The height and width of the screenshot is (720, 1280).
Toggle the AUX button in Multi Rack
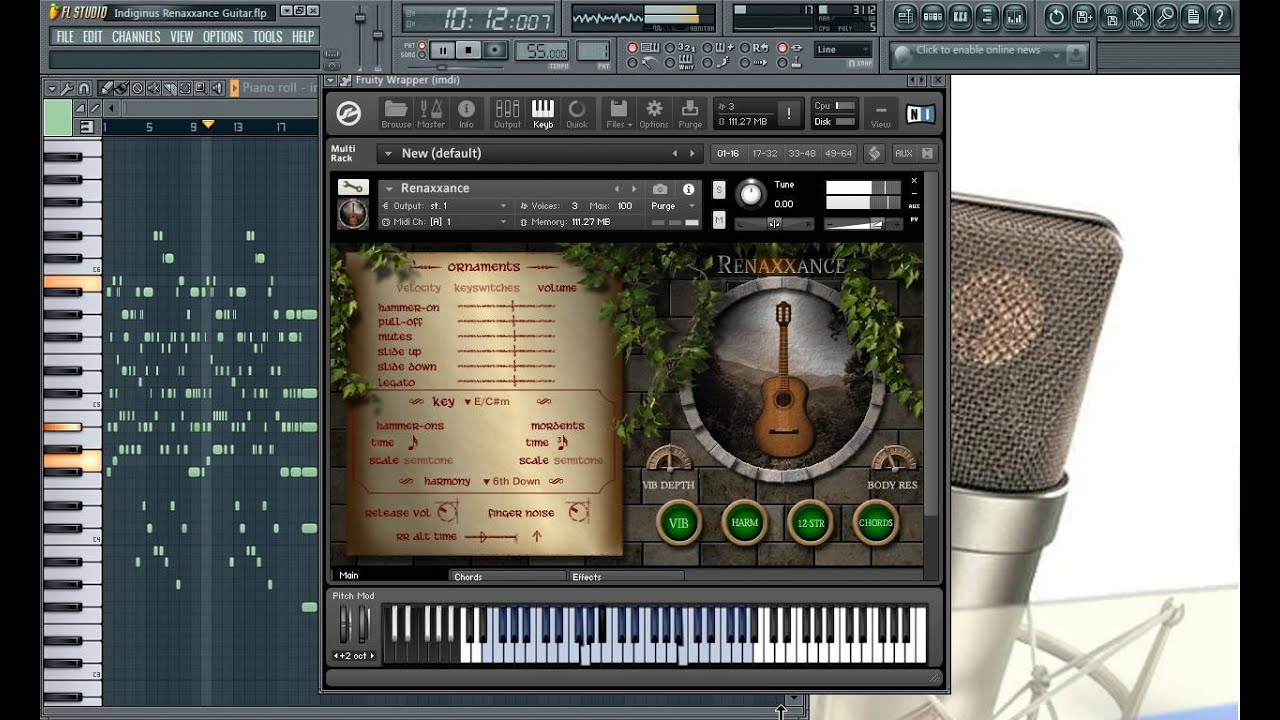[x=904, y=153]
